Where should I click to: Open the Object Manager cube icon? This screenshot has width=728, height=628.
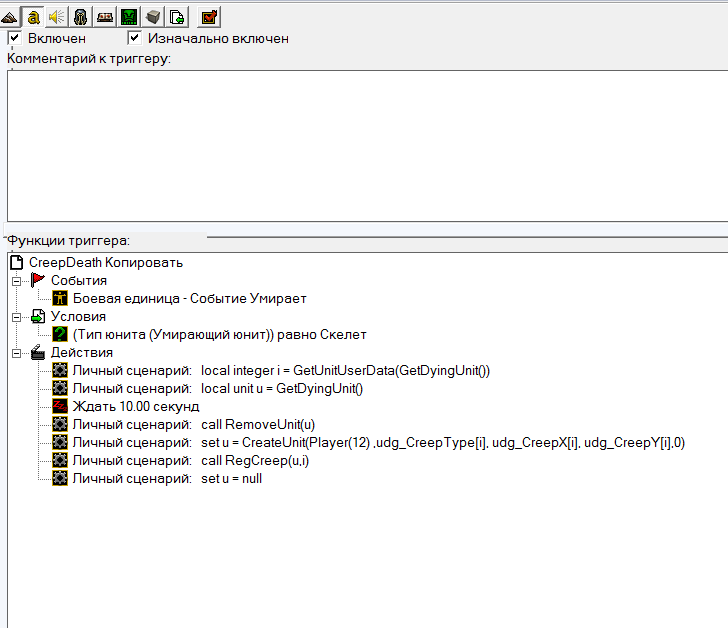(153, 16)
